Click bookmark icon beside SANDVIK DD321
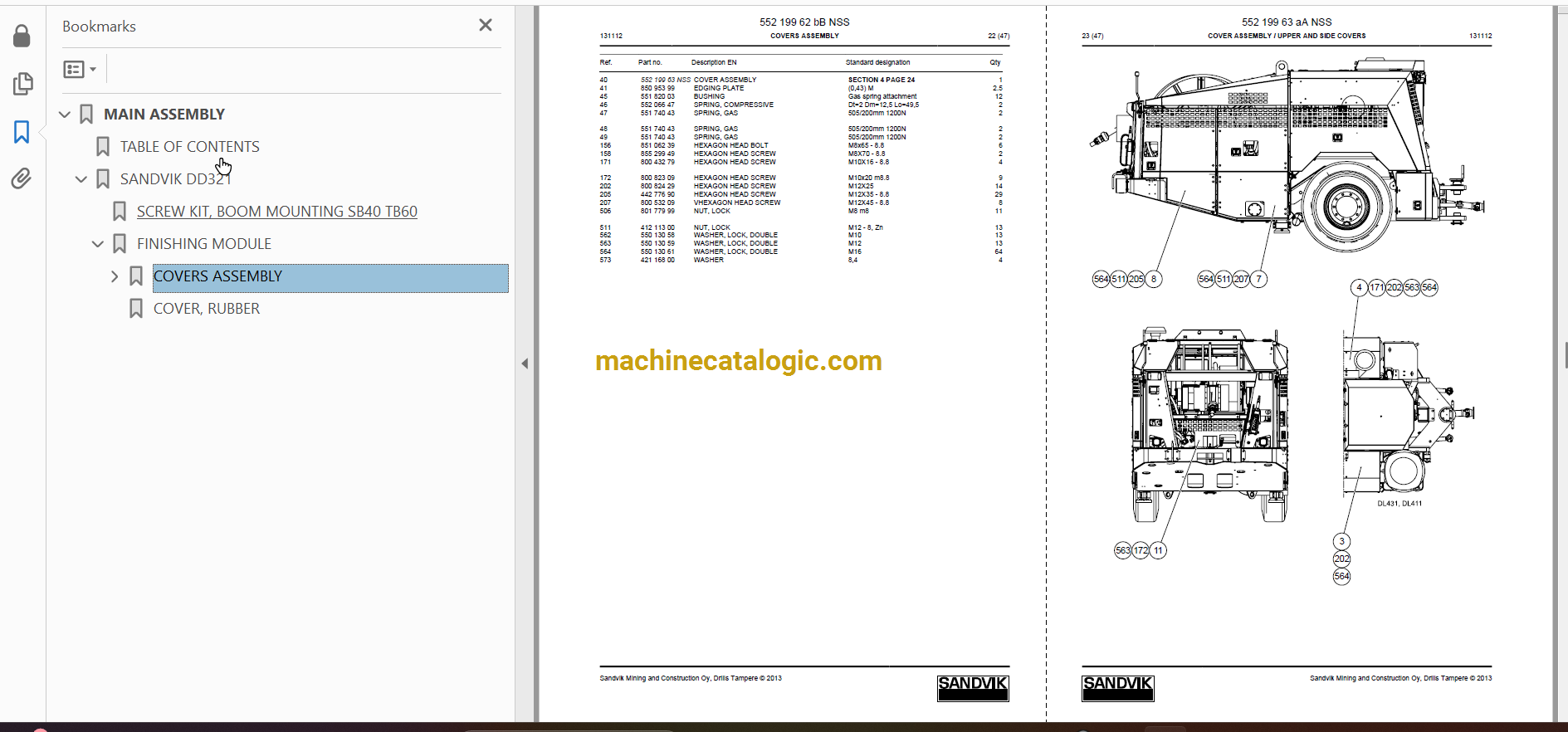1568x732 pixels. [103, 179]
